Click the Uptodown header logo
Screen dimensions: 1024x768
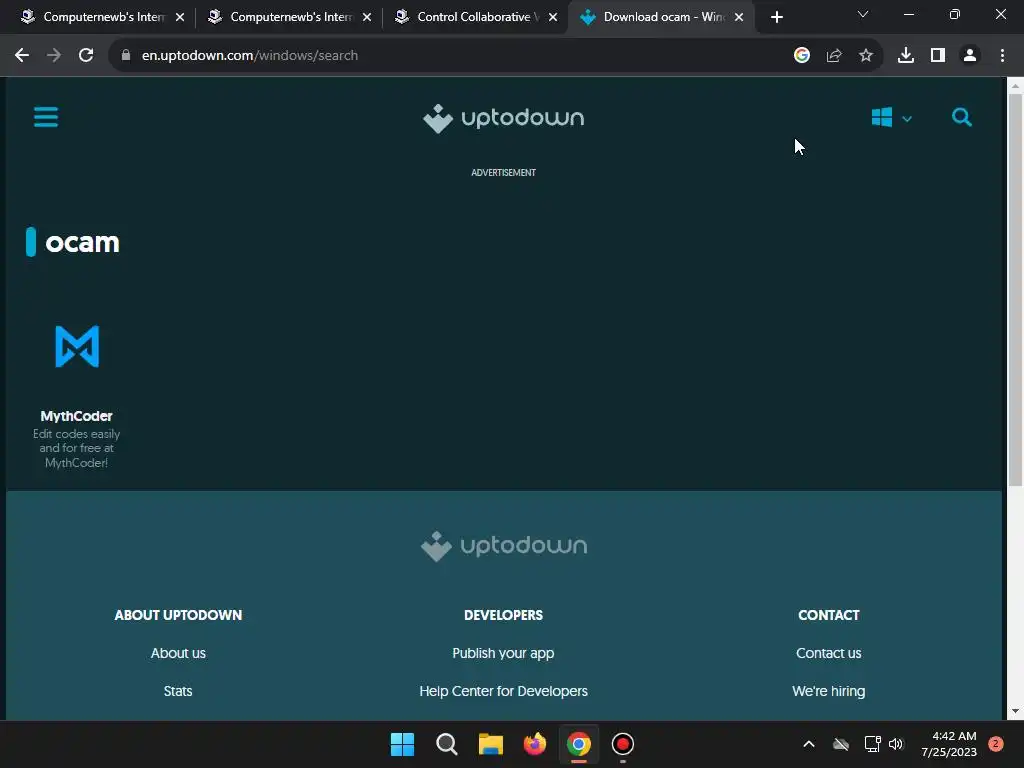click(504, 118)
